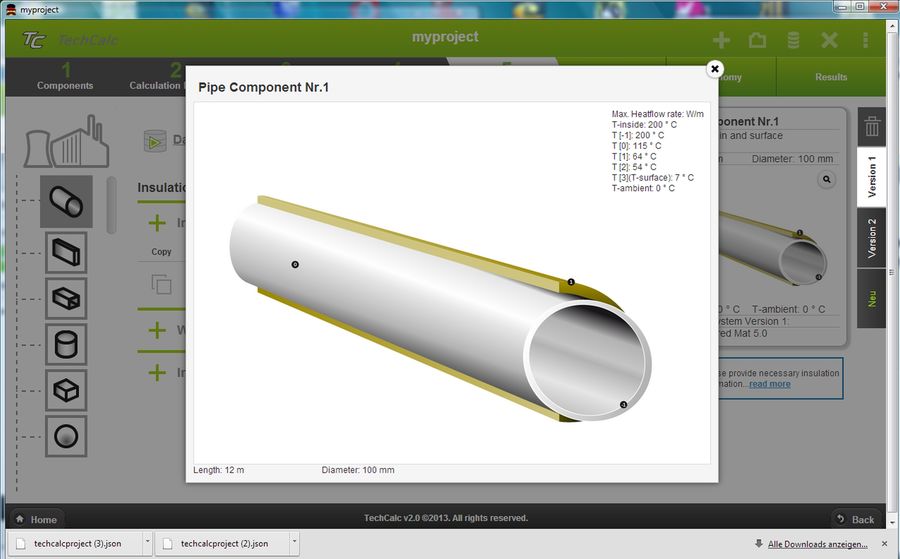
Task: Select the pipe component icon in sidebar
Action: (66, 201)
